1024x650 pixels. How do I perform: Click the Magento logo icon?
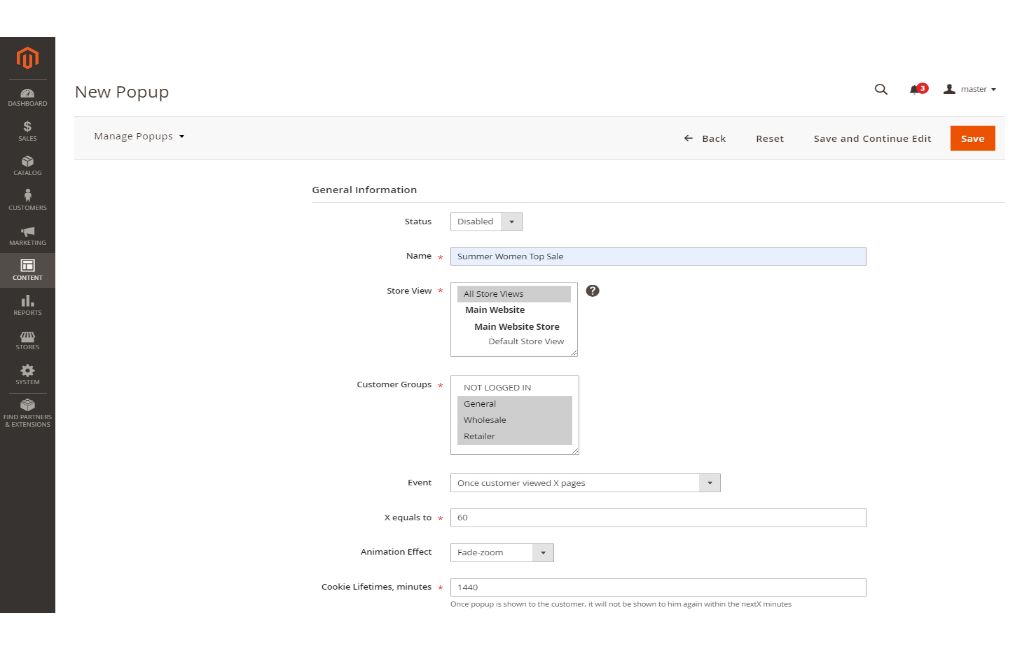(x=27, y=58)
